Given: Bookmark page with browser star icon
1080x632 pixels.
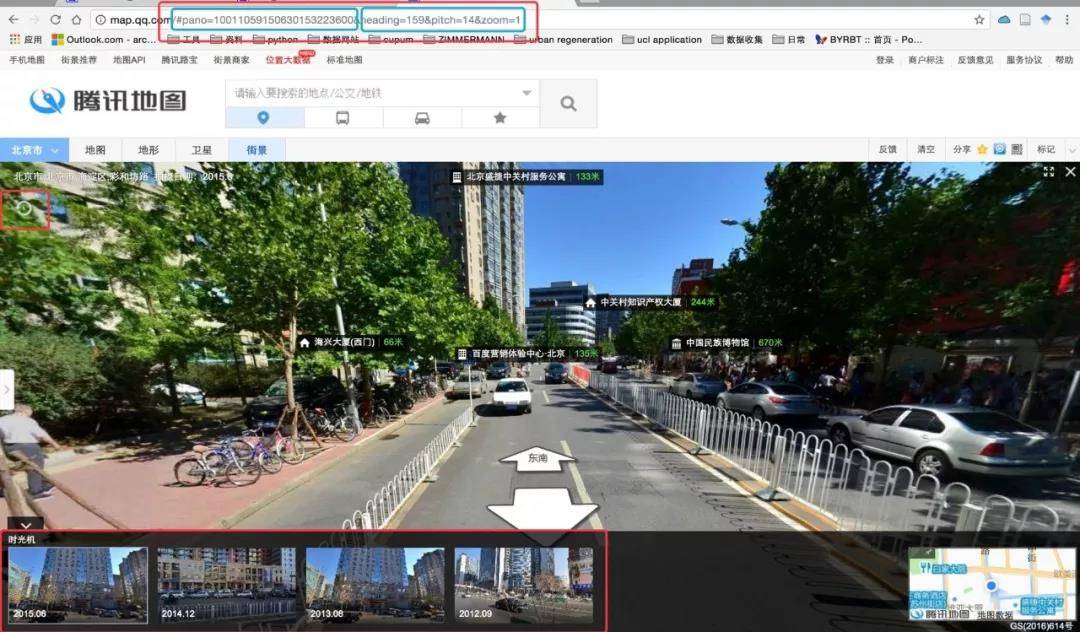Looking at the screenshot, I should click(x=979, y=19).
